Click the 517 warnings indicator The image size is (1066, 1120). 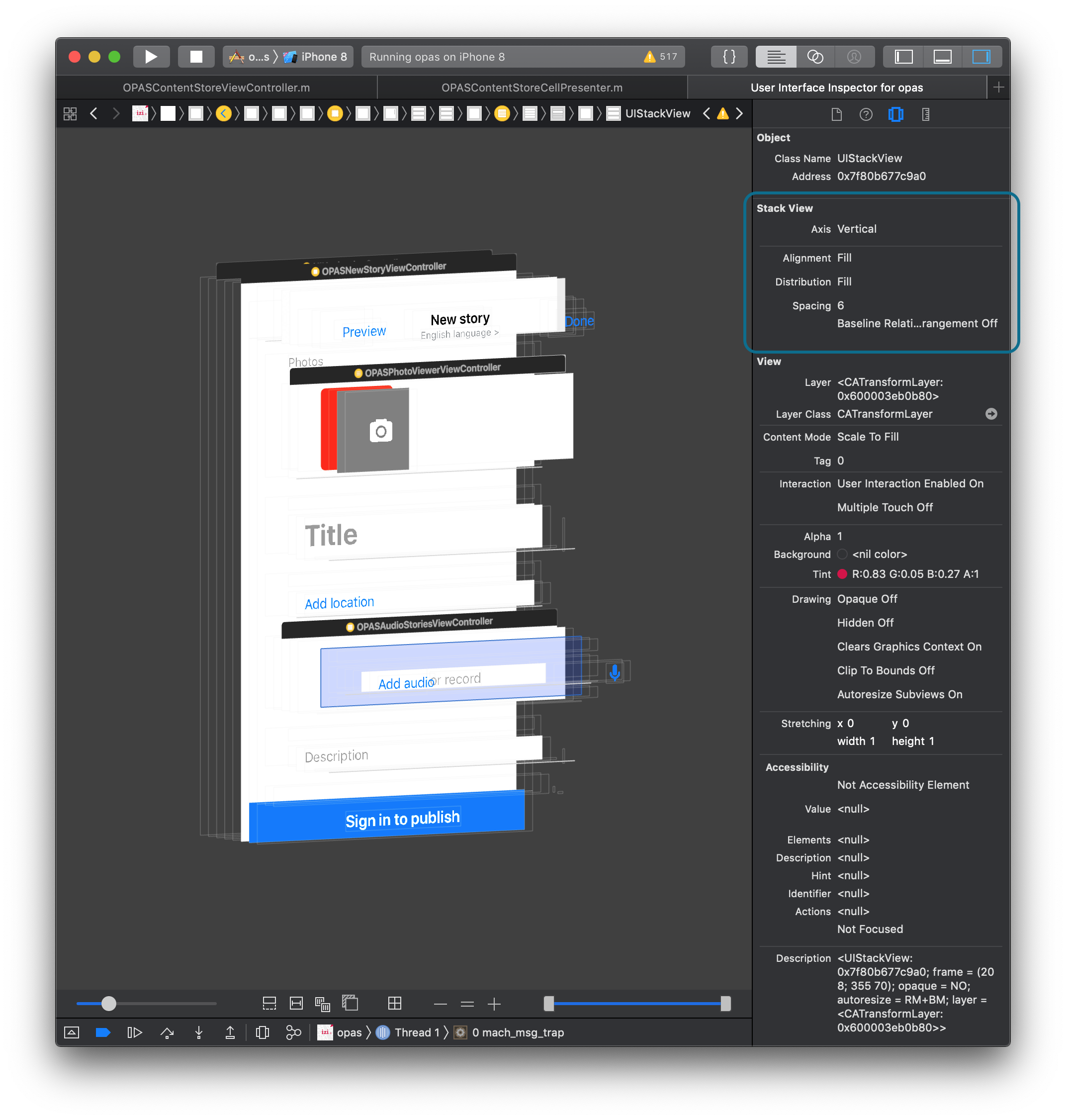[660, 57]
